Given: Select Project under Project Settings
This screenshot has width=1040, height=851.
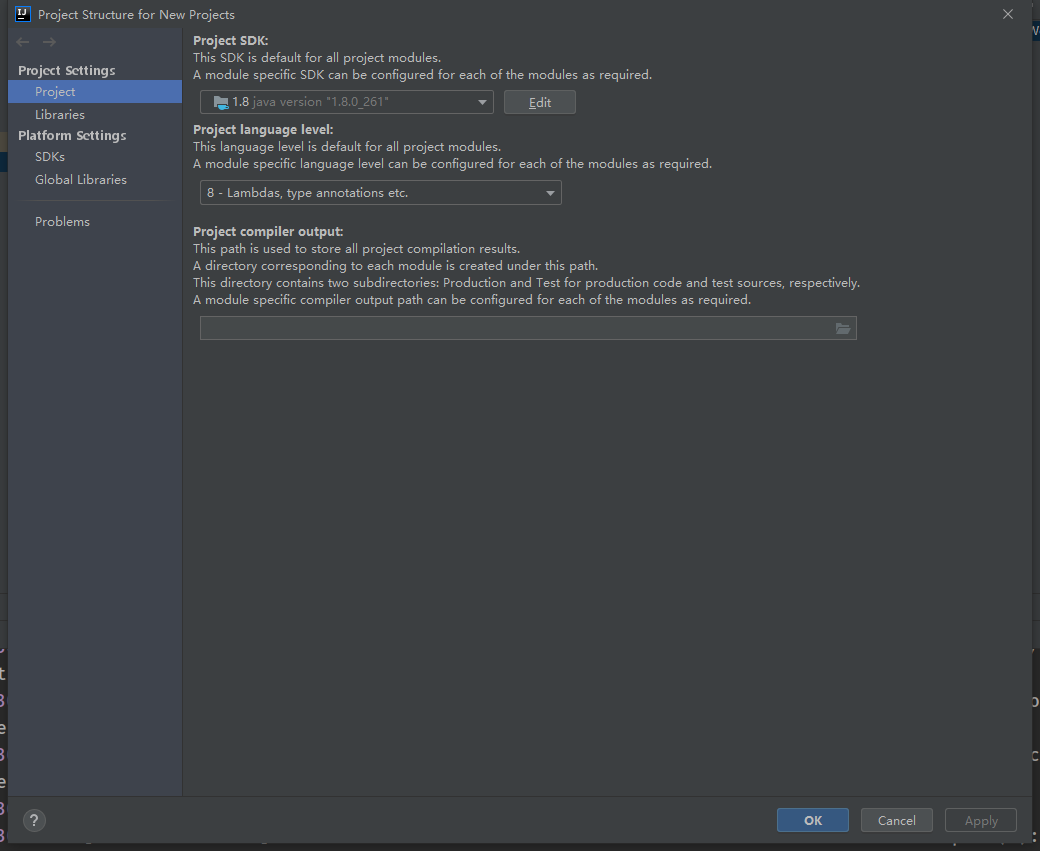Looking at the screenshot, I should point(55,92).
